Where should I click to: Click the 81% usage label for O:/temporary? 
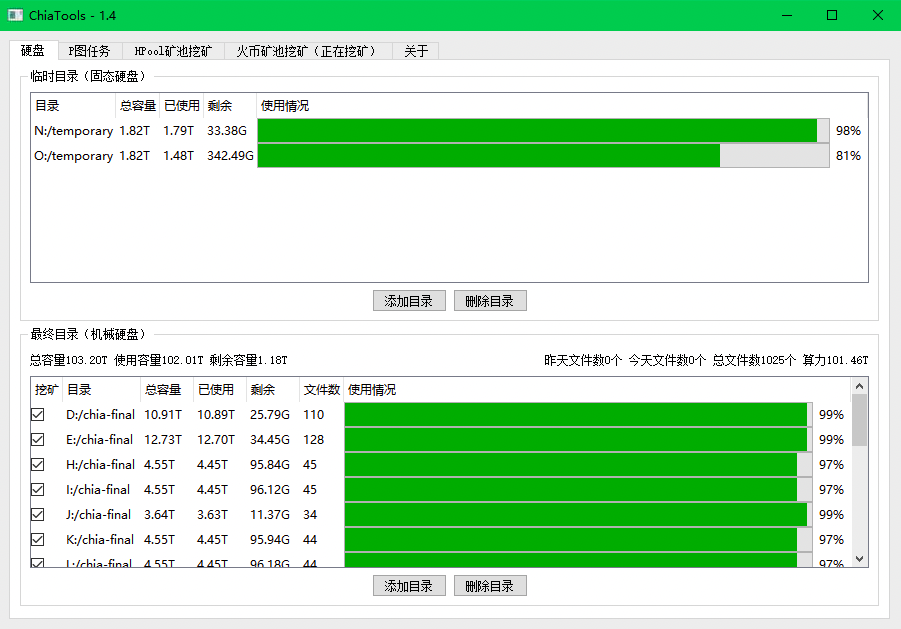click(848, 156)
